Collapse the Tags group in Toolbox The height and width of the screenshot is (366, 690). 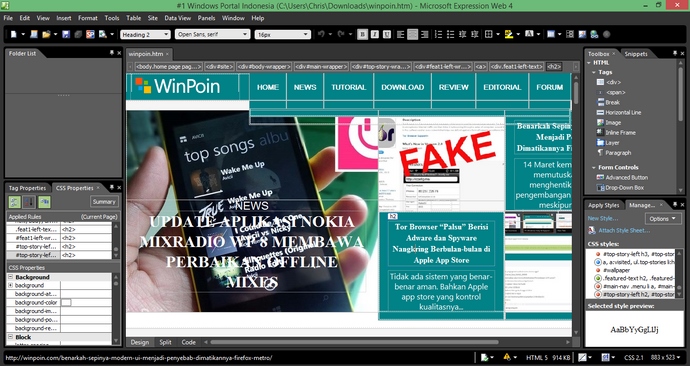click(594, 72)
